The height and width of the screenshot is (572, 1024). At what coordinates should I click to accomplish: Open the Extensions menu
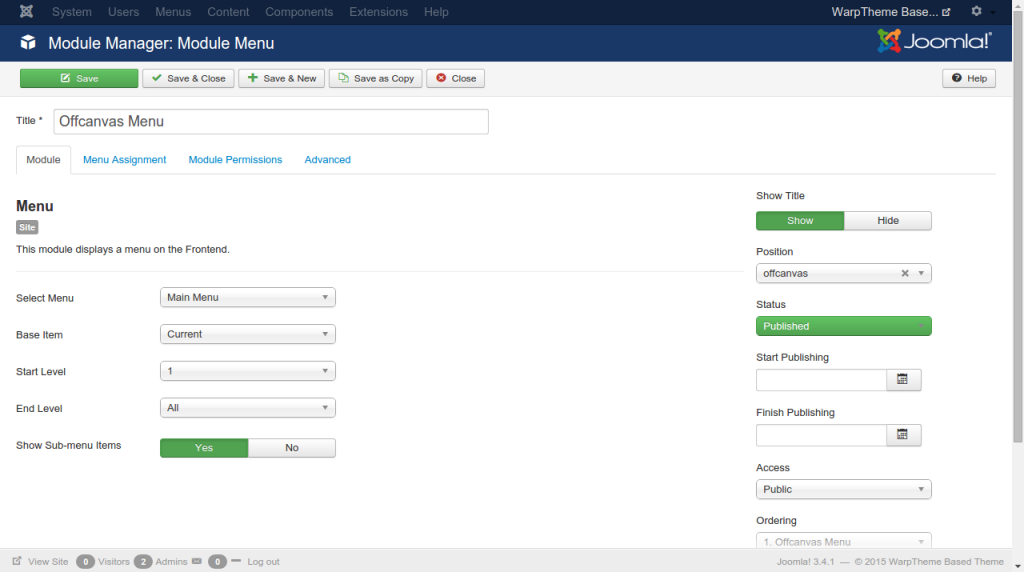pyautogui.click(x=378, y=12)
